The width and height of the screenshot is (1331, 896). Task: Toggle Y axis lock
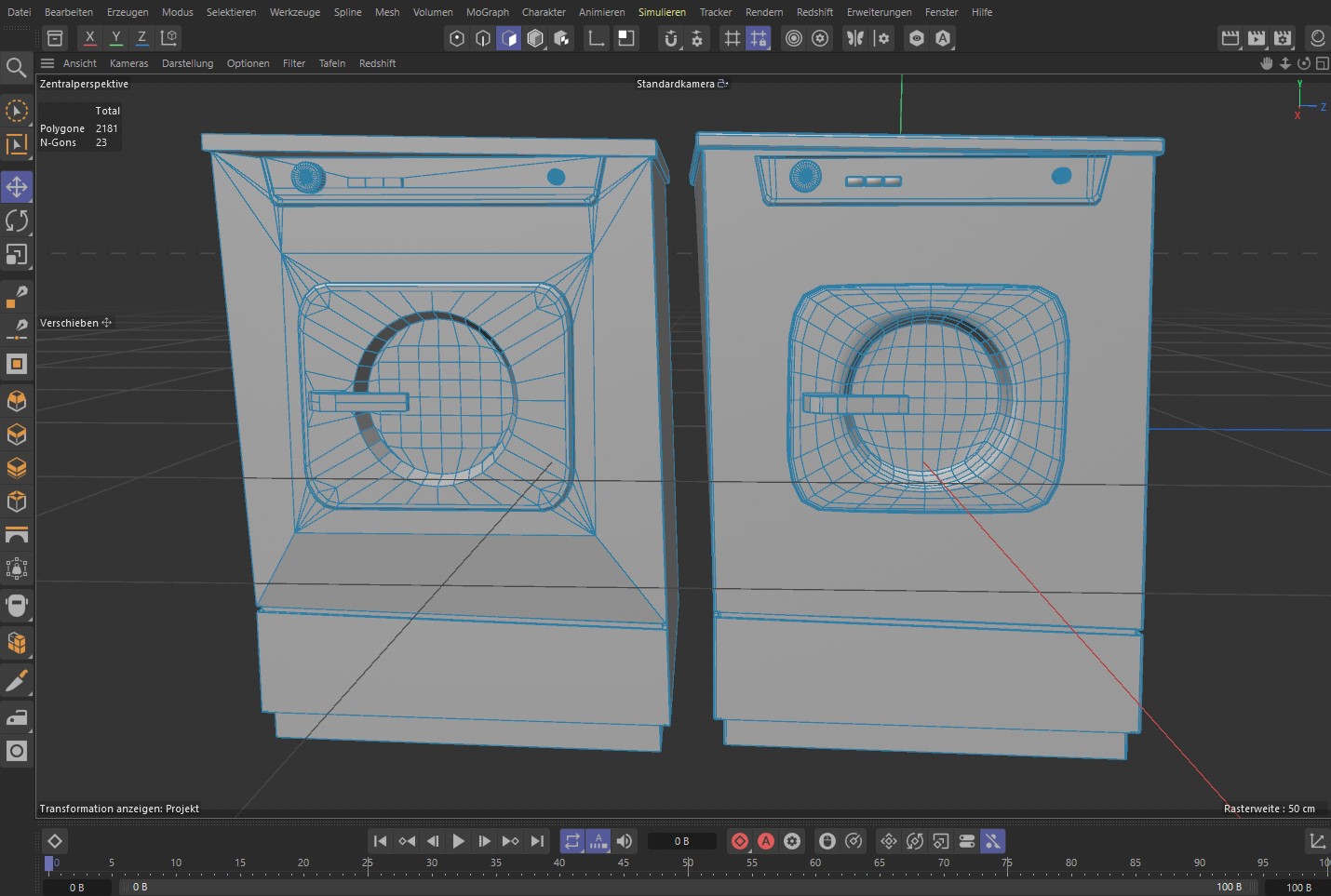point(115,38)
